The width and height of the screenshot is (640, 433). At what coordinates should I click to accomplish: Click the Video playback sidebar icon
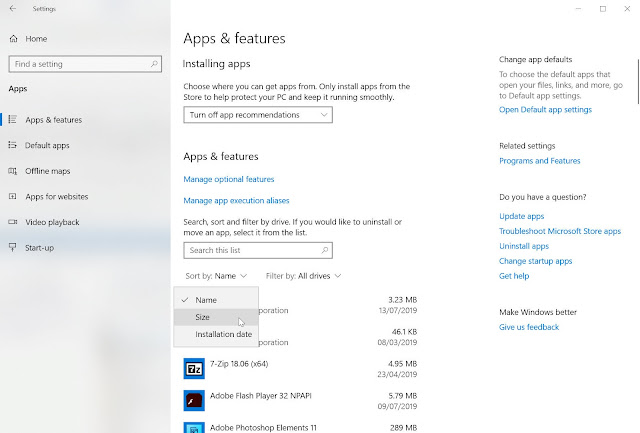click(12, 222)
